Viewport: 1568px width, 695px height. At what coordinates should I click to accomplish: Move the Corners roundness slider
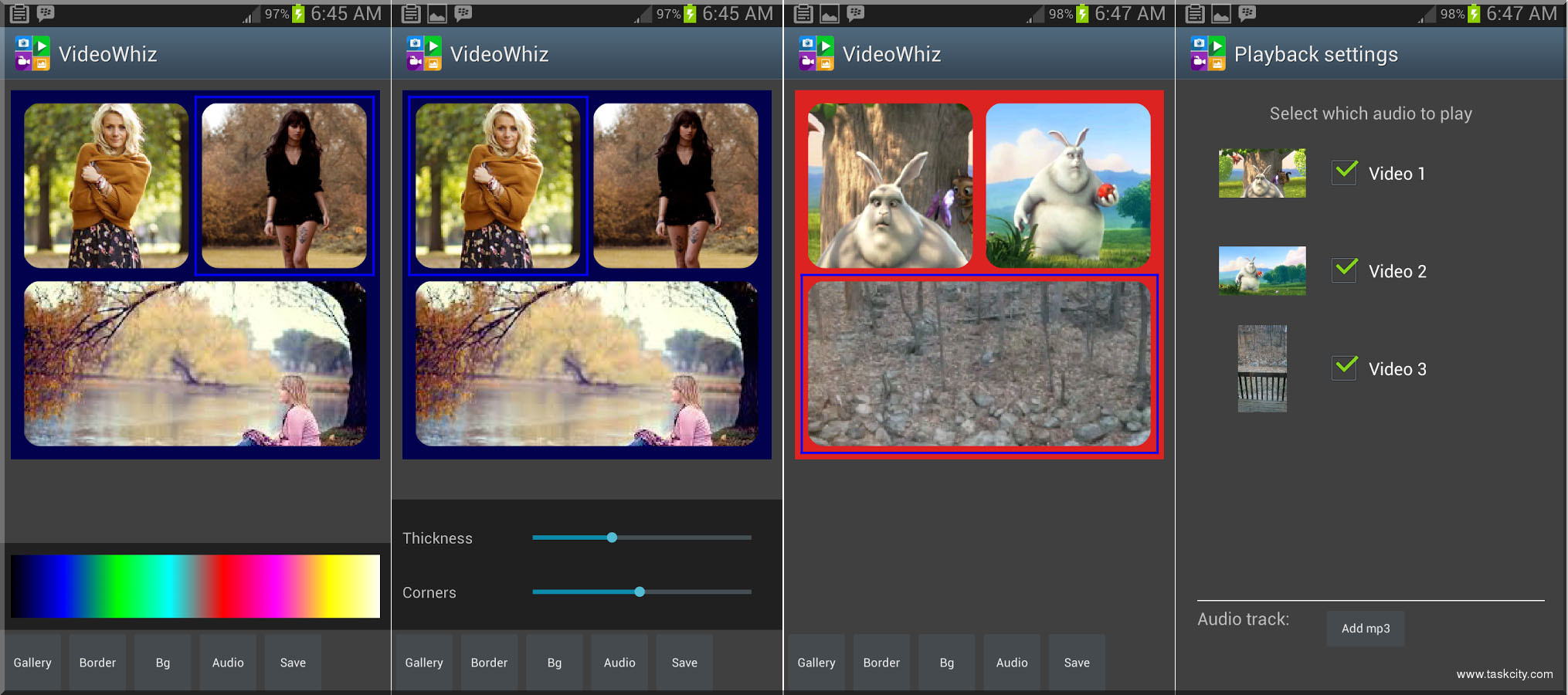click(x=639, y=592)
